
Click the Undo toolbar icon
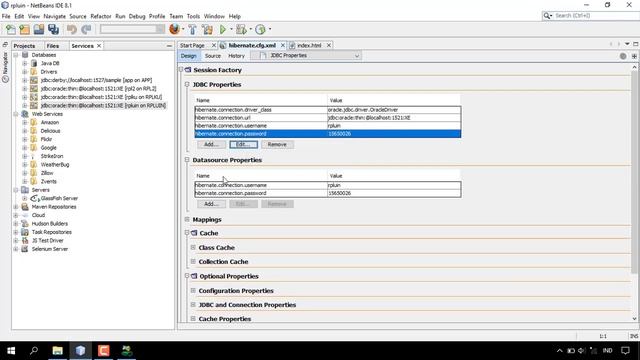[71, 29]
